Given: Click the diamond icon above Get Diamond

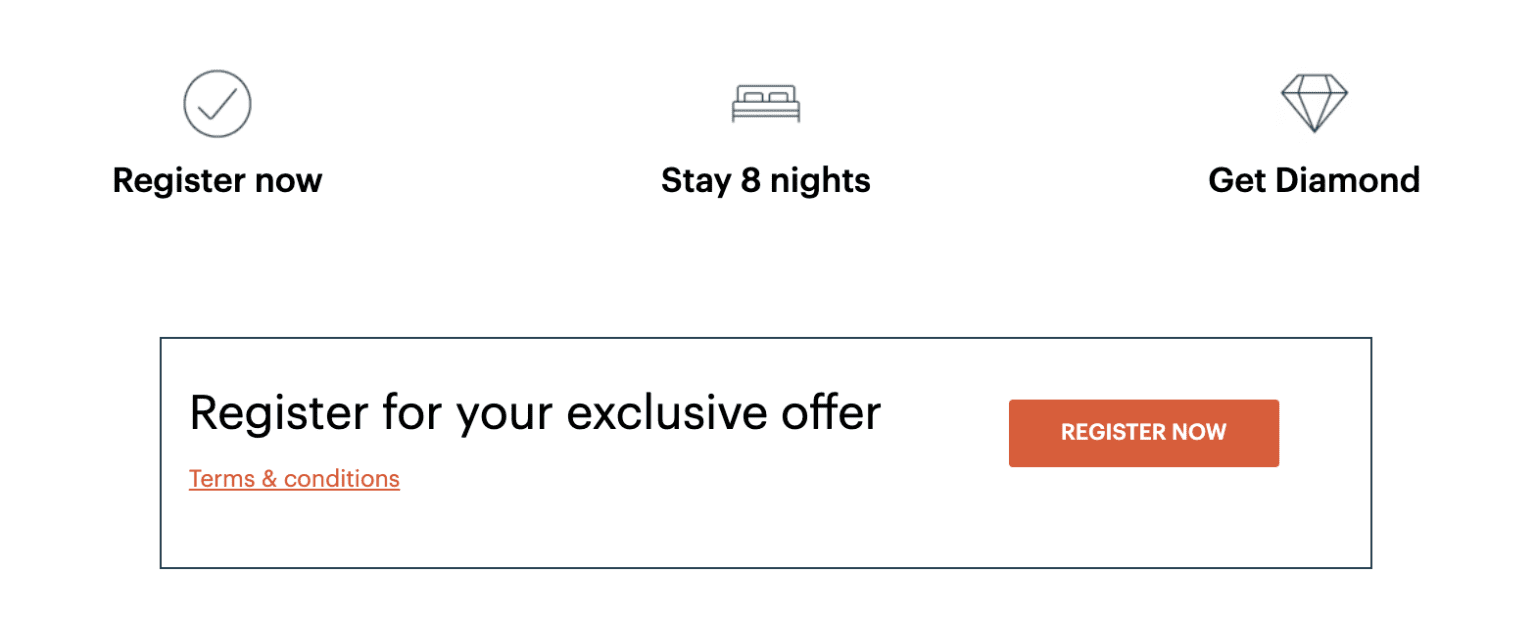Looking at the screenshot, I should pyautogui.click(x=1314, y=101).
